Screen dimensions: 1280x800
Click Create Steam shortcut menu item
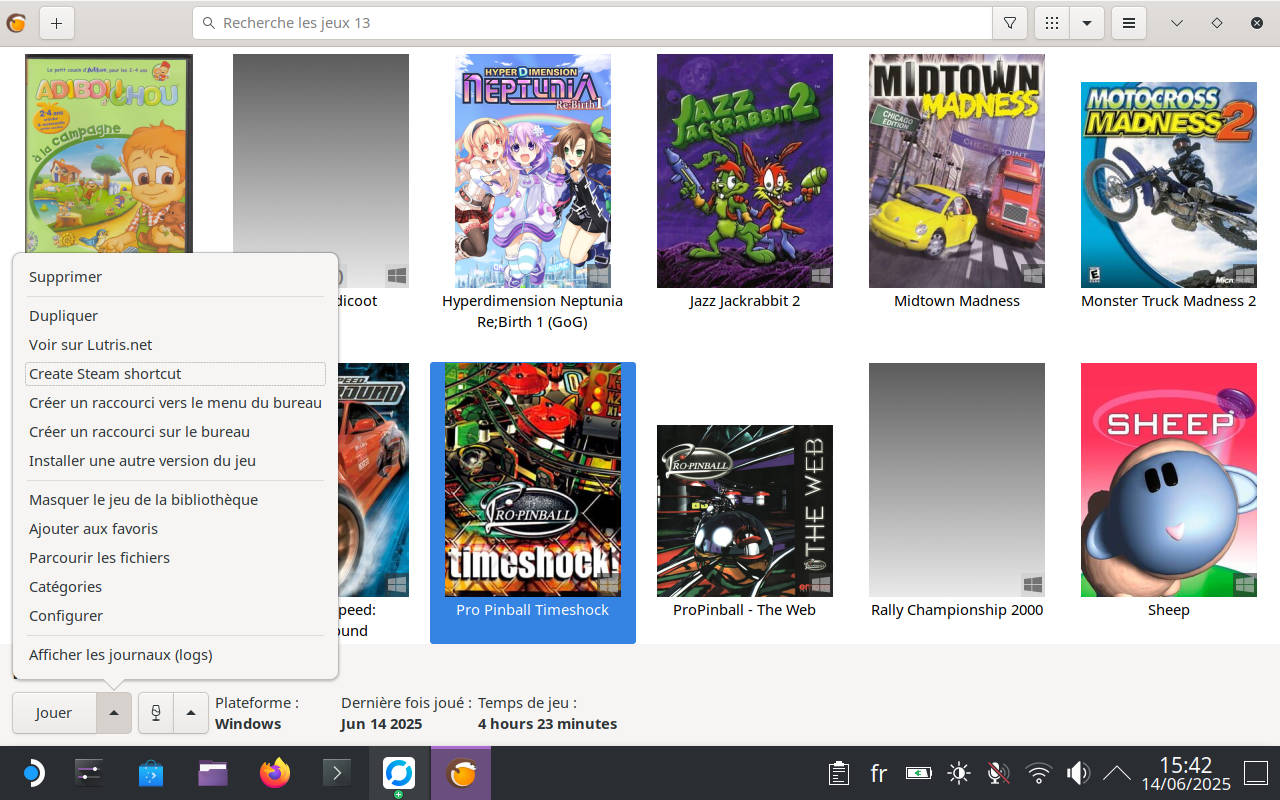click(175, 374)
